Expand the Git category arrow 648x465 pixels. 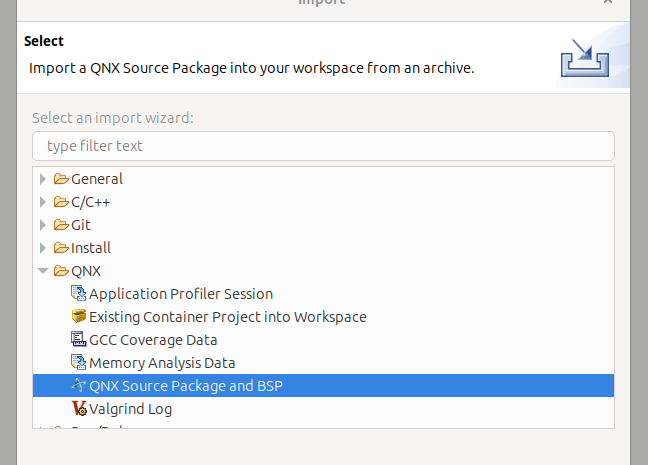[43, 225]
